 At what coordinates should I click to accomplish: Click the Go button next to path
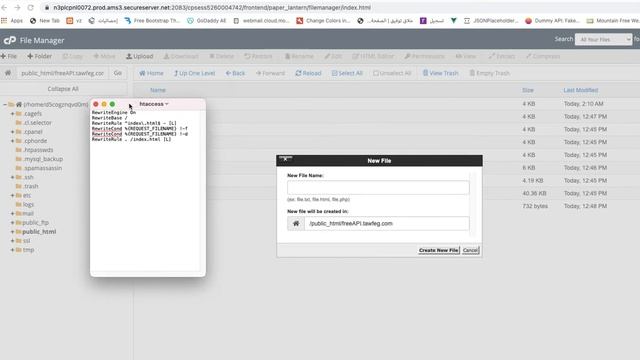118,73
